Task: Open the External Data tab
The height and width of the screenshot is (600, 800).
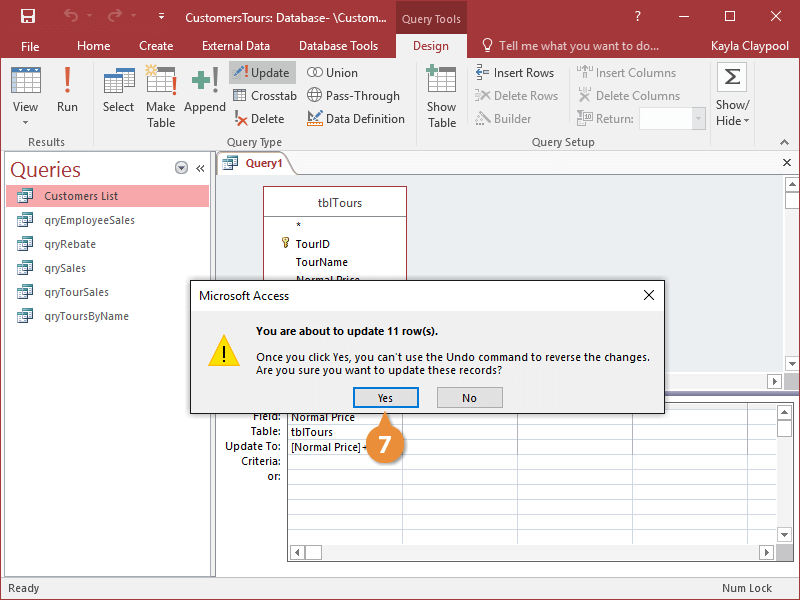Action: [236, 46]
